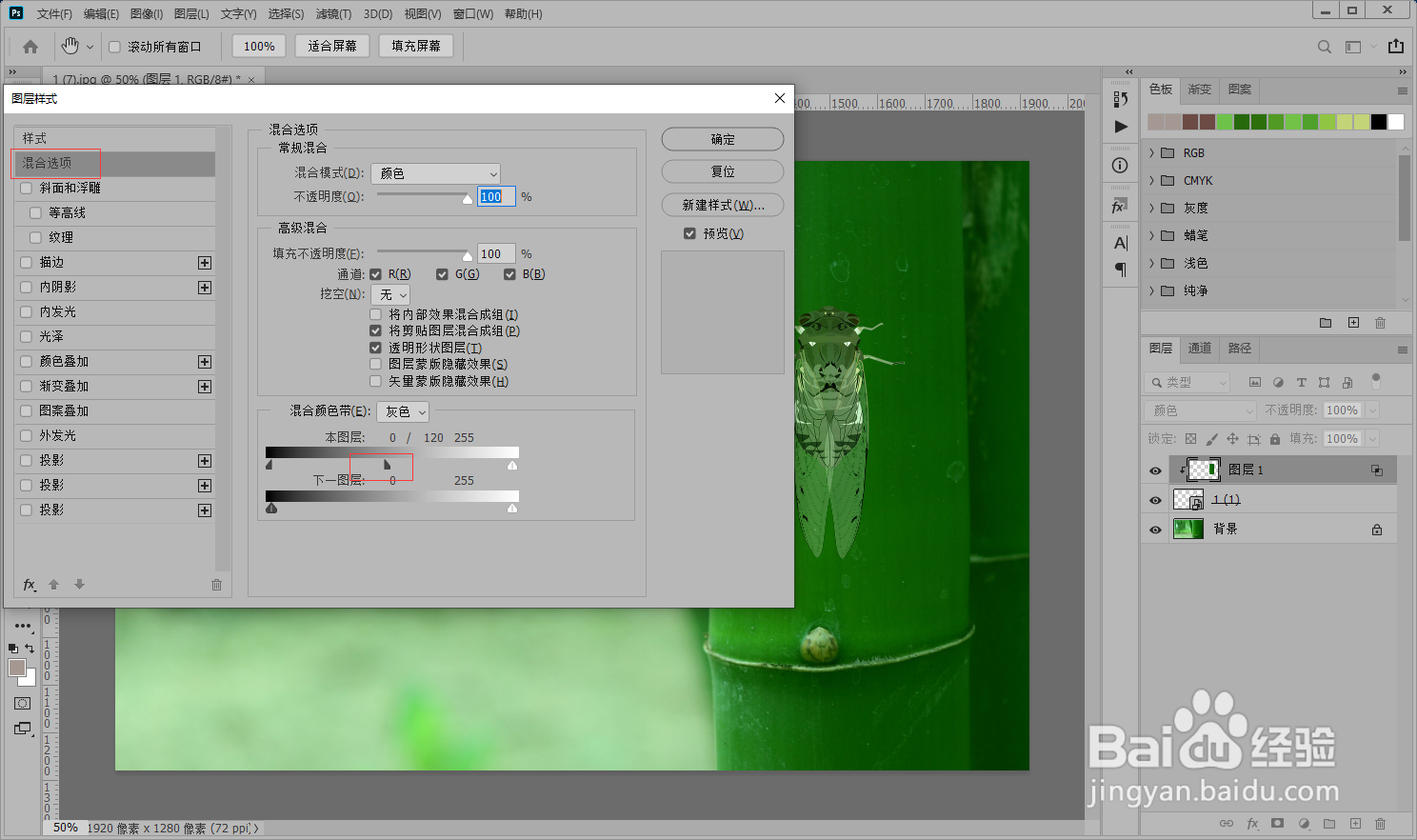
Task: Click the Home icon in the options bar
Action: (30, 46)
